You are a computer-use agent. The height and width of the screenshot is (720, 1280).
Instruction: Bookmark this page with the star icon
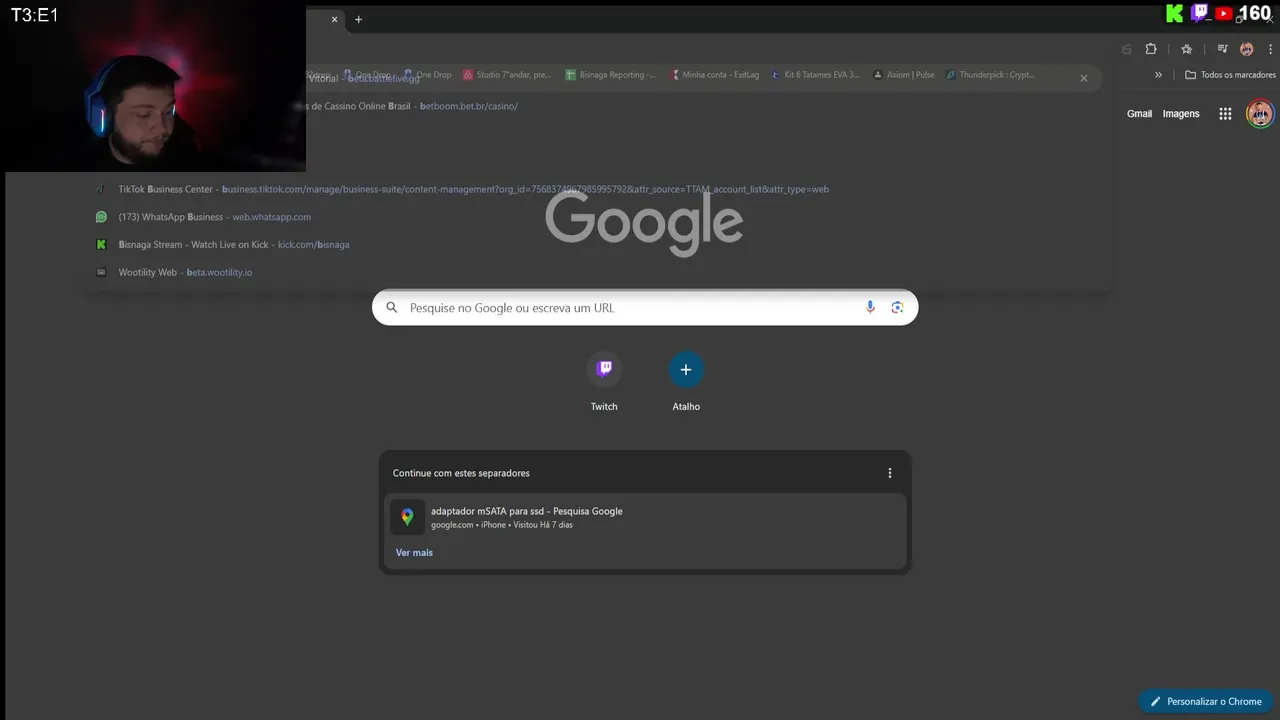pos(1186,49)
